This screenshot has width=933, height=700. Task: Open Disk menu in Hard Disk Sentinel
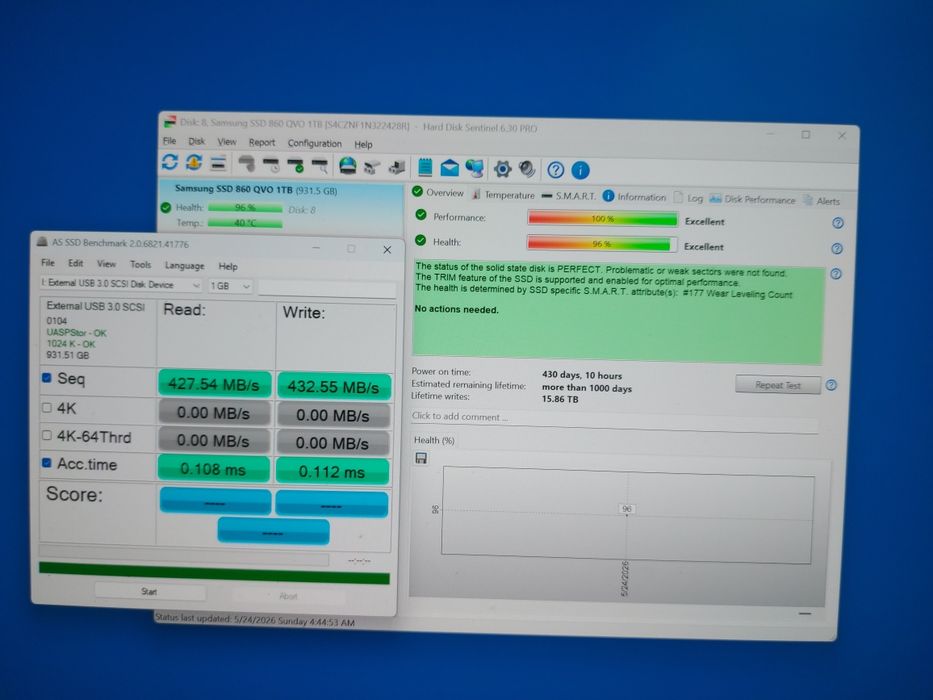coord(196,142)
